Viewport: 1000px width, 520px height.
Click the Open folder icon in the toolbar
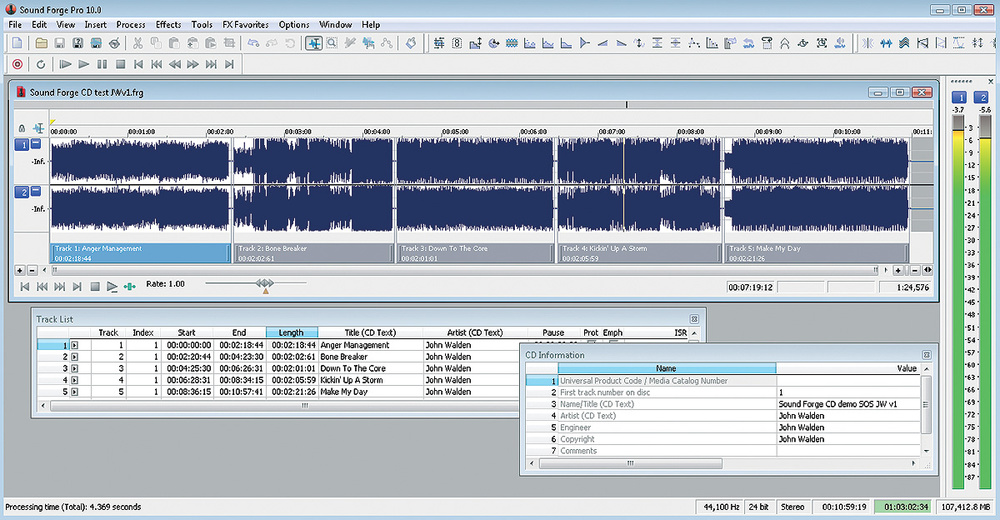(42, 43)
